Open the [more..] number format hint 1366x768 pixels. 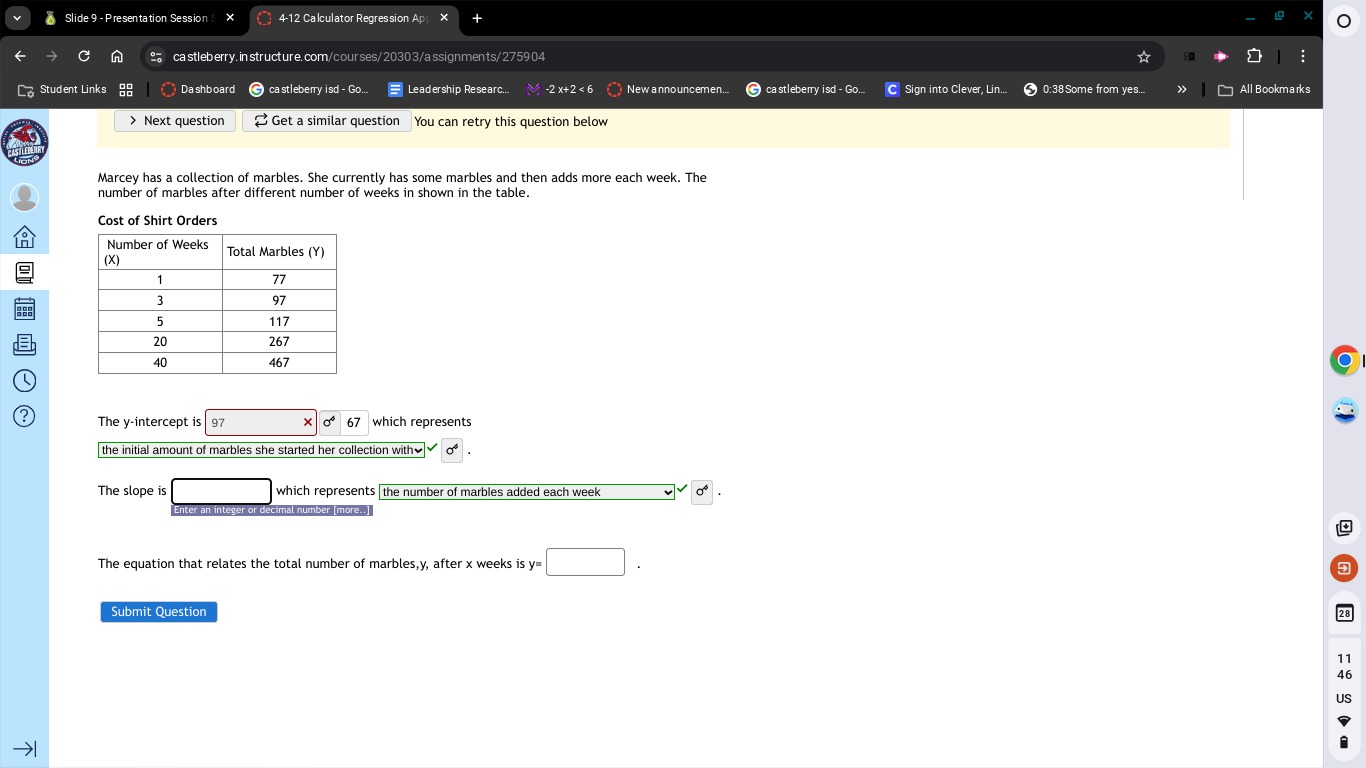point(351,510)
